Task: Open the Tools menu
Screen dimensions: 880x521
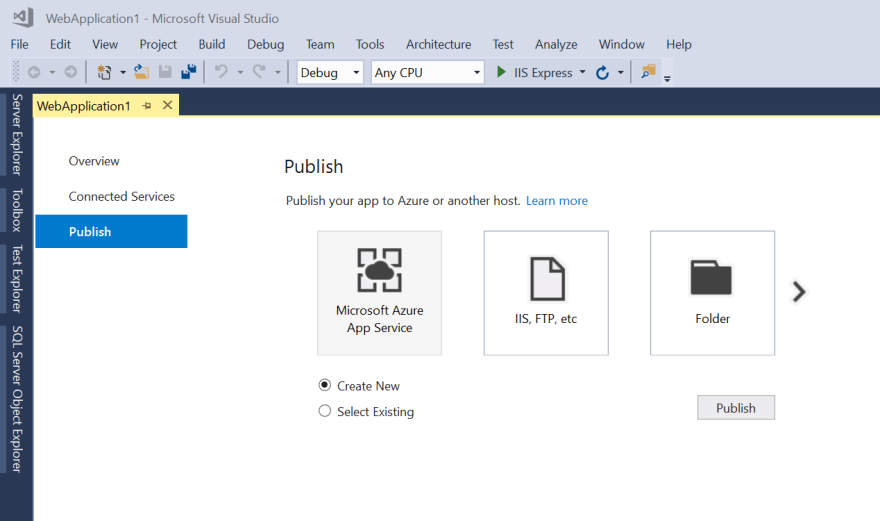Action: pos(370,44)
